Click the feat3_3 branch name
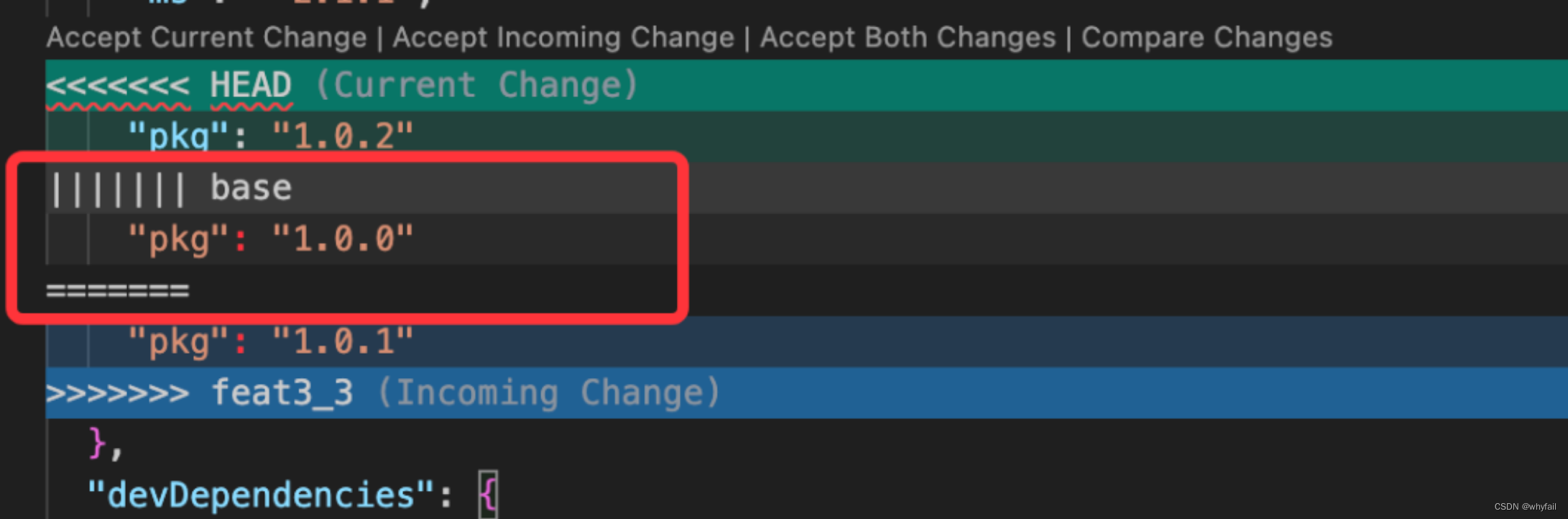 [x=282, y=392]
